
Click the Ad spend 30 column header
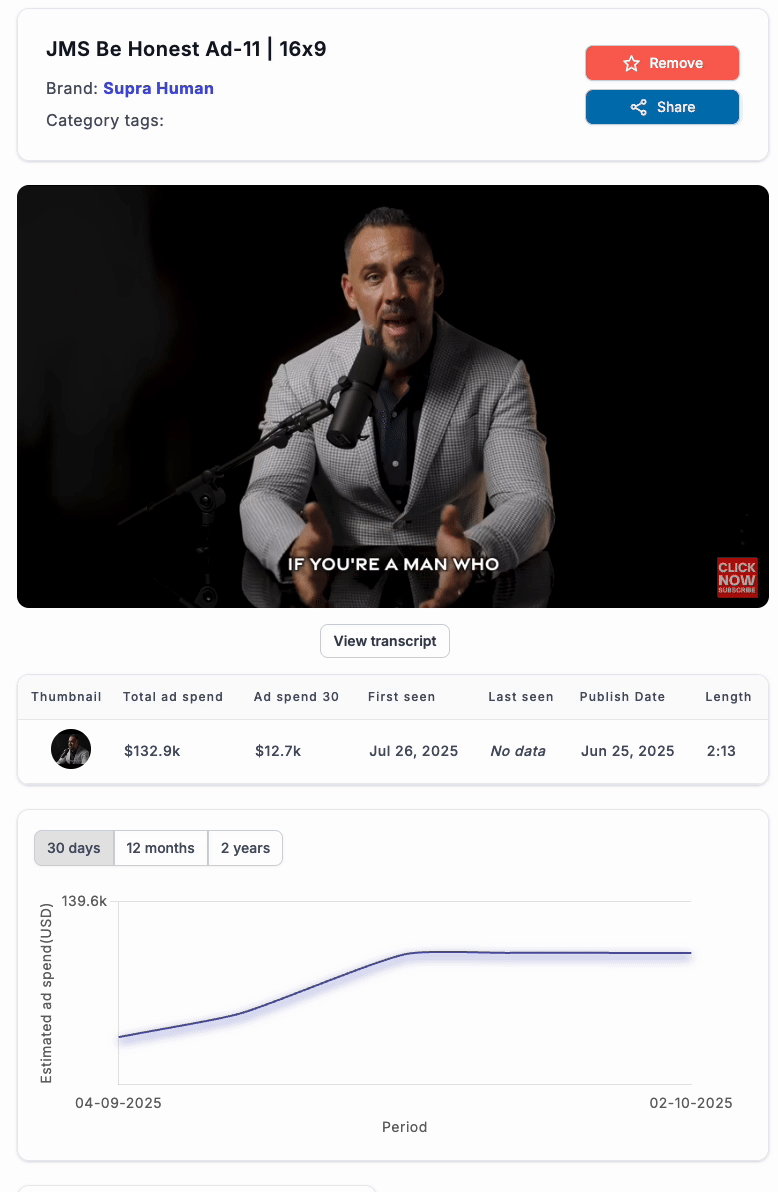[x=296, y=697]
